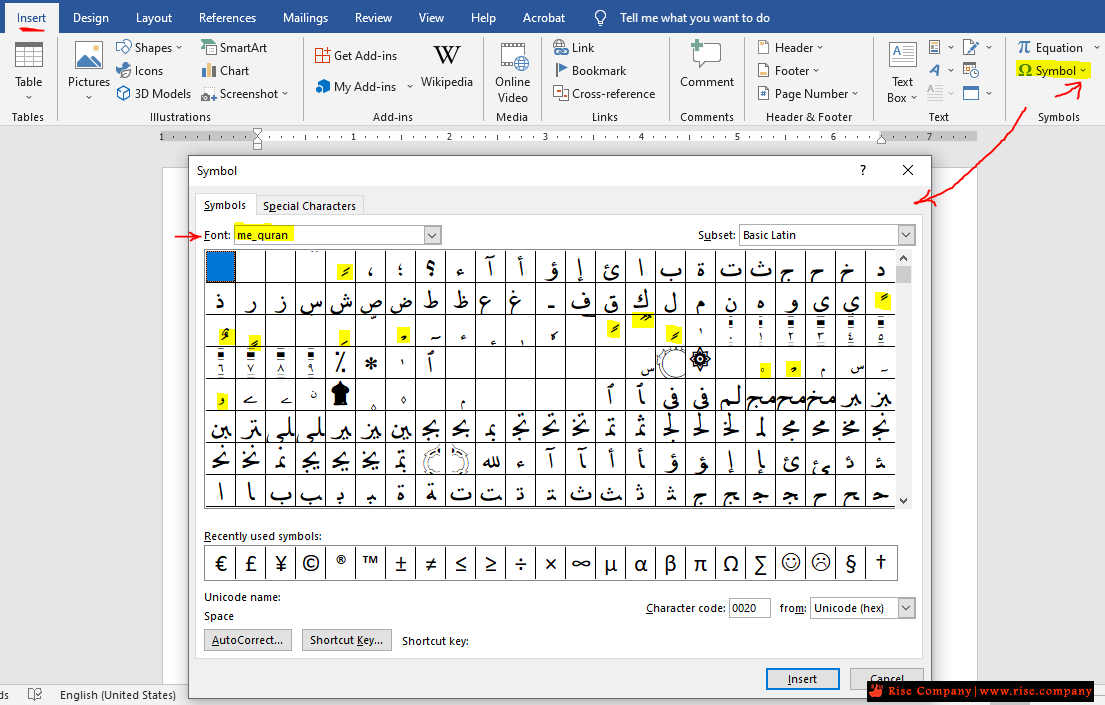Select the Euro recent symbol

(x=221, y=563)
